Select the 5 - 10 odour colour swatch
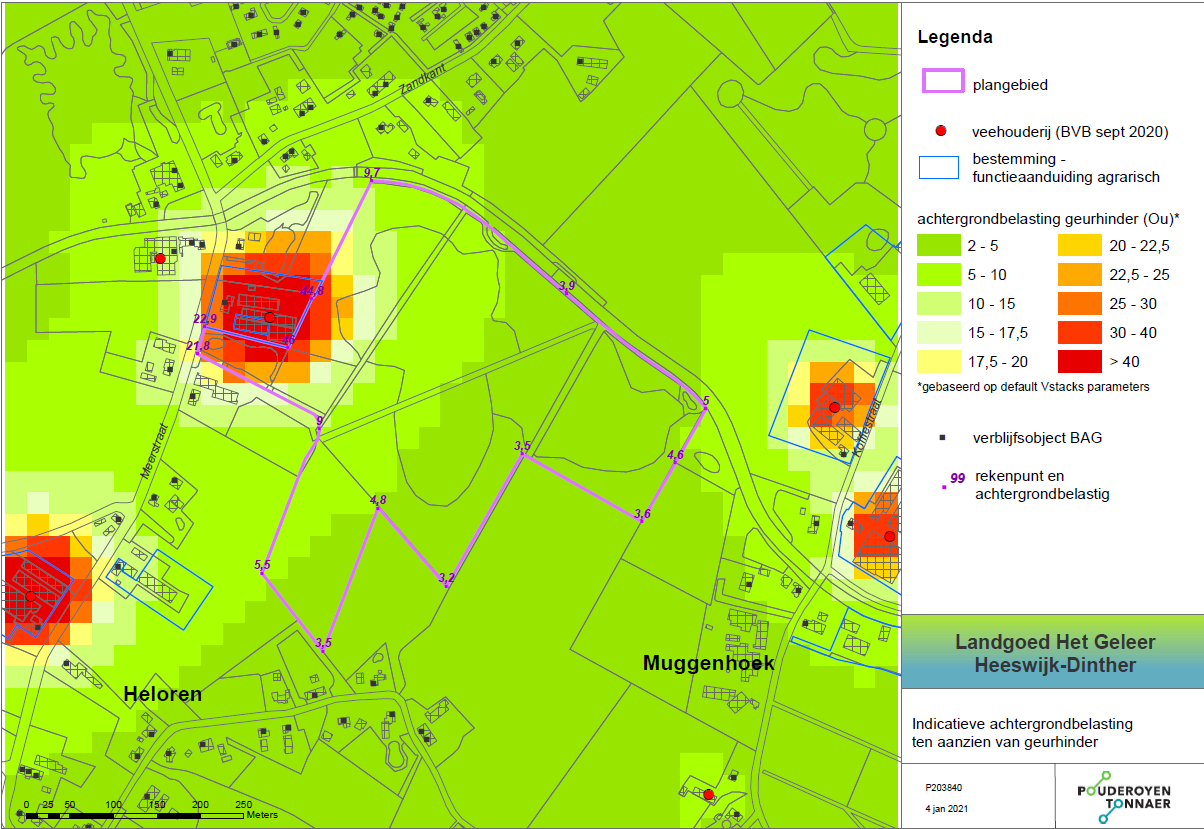This screenshot has width=1204, height=829. 941,276
